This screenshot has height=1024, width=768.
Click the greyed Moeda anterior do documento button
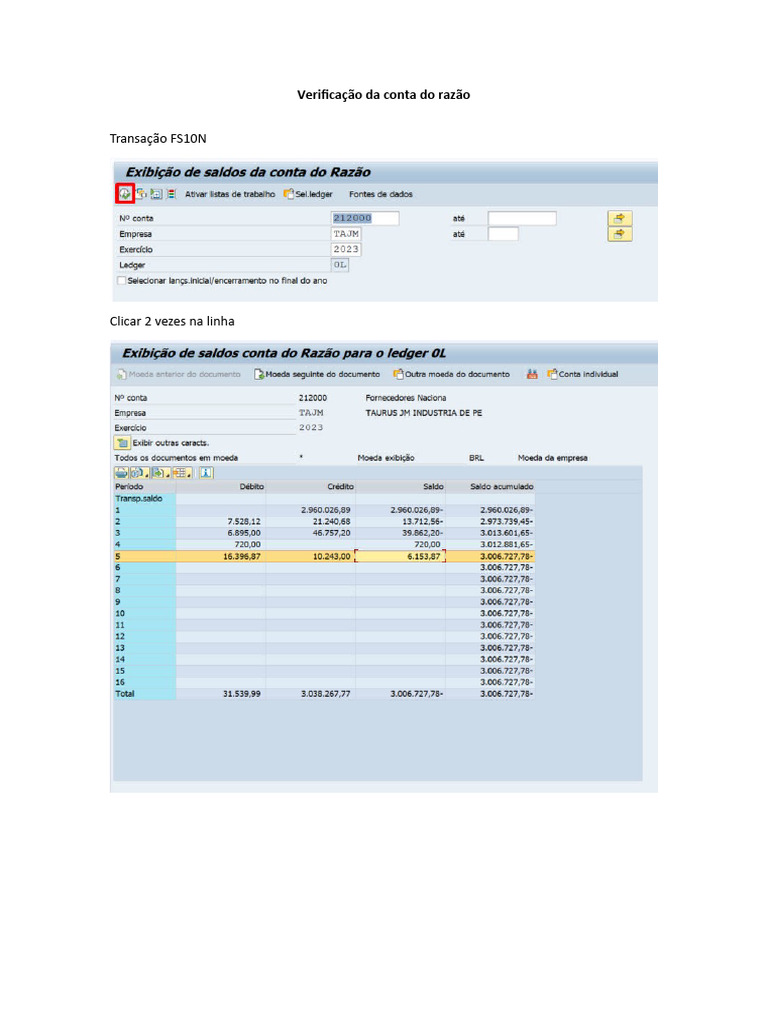[x=179, y=374]
